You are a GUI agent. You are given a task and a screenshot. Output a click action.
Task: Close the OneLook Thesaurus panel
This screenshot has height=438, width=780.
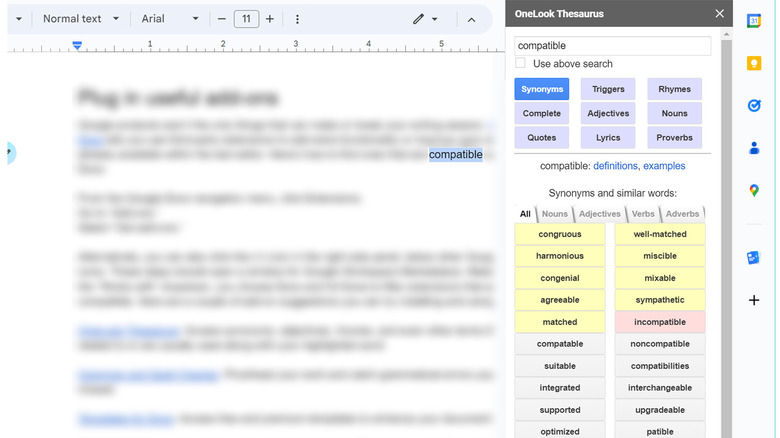click(719, 13)
